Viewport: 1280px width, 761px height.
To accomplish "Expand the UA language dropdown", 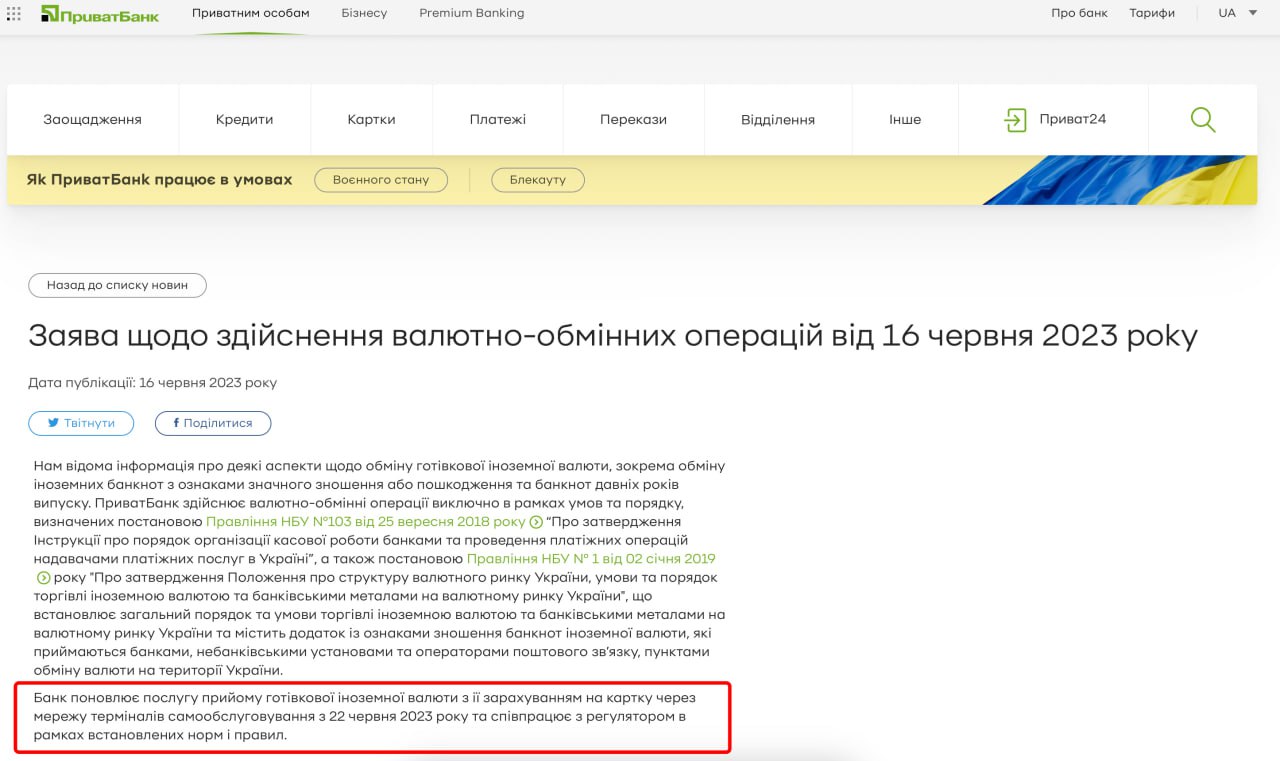I will [x=1252, y=13].
